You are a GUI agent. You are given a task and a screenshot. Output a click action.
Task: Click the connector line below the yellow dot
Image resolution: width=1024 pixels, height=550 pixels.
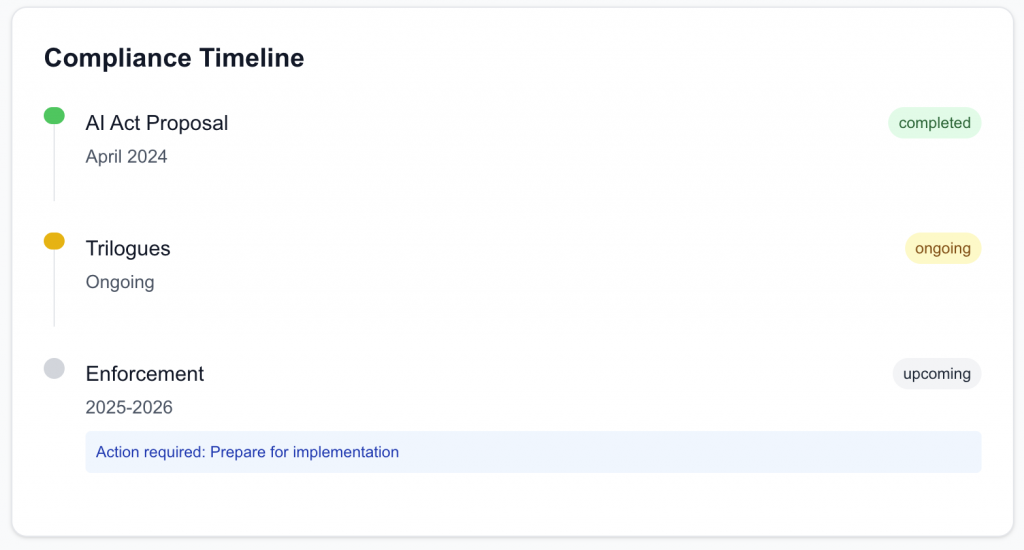click(x=54, y=290)
